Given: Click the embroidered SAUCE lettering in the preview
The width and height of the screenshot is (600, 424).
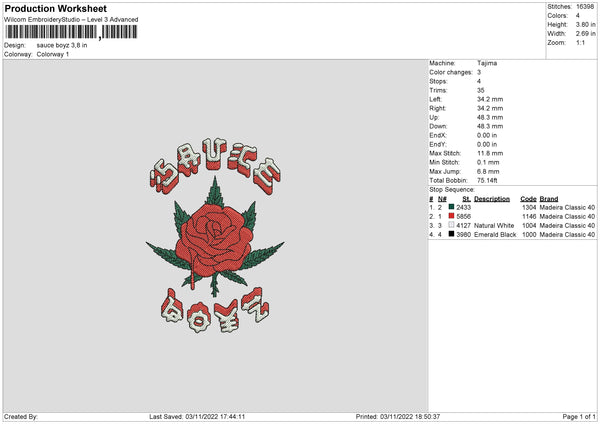Looking at the screenshot, I should click(215, 166).
